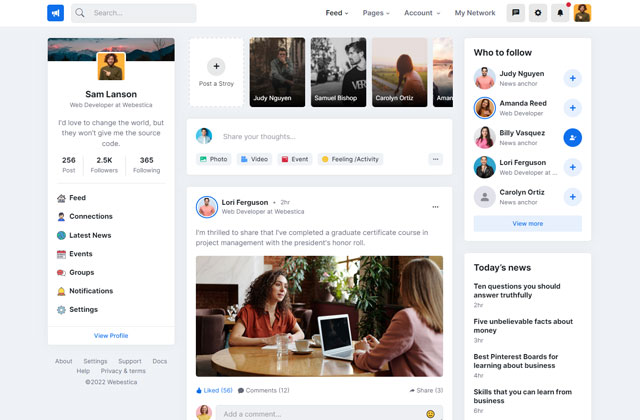The width and height of the screenshot is (640, 420).
Task: Open the messages chat icon in navbar
Action: (x=515, y=13)
